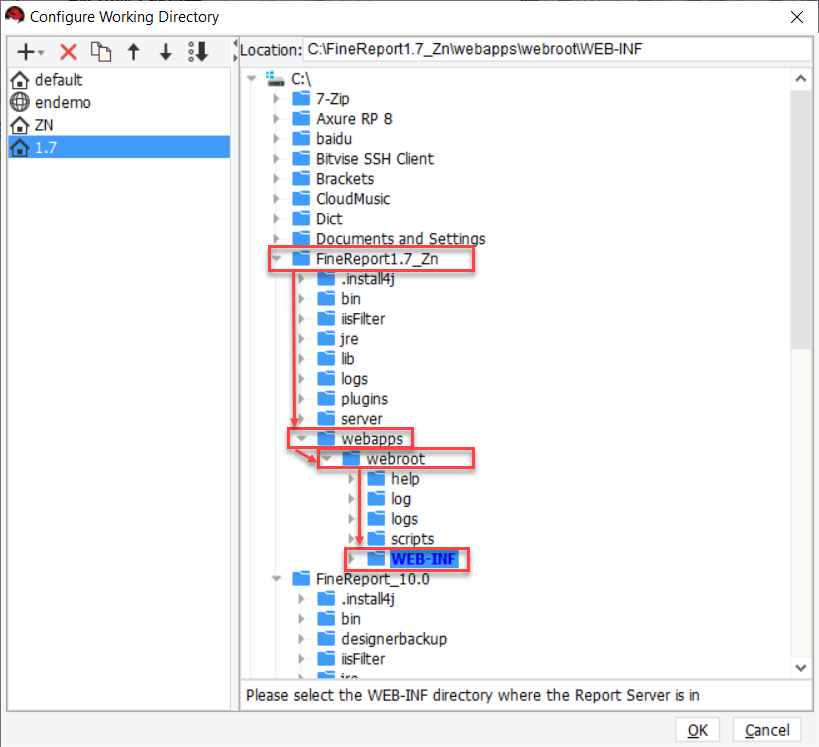Screen dimensions: 819x747
Task: Select the ZN working directory
Action: click(119, 125)
